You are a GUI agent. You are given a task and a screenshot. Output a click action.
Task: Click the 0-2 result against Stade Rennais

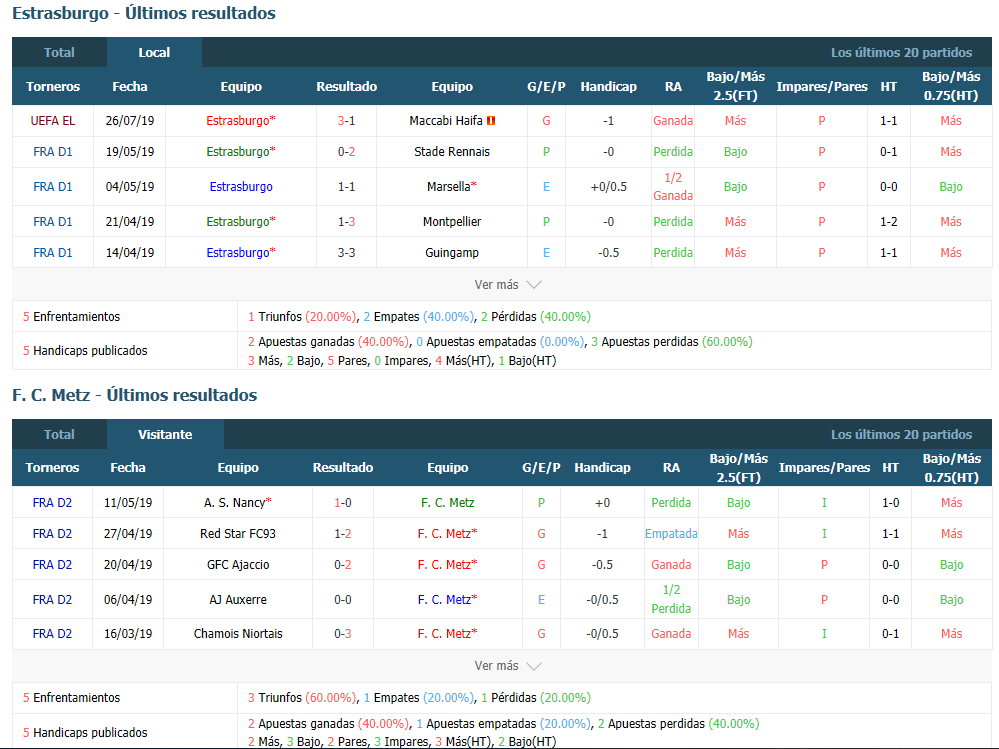(347, 152)
